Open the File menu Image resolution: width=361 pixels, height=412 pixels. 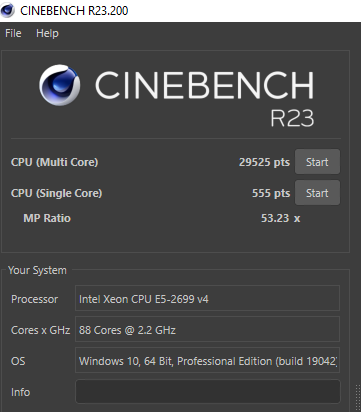[13, 33]
